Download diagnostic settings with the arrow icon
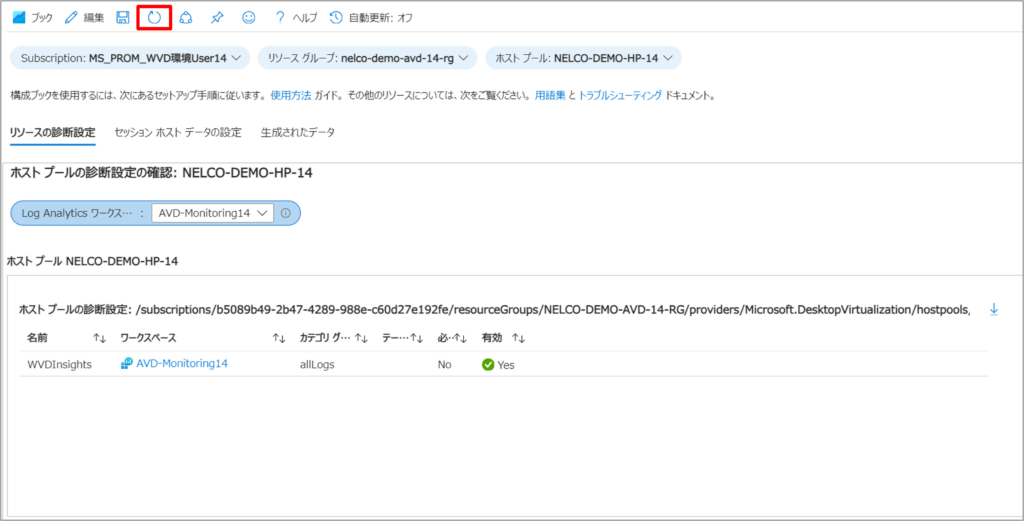 [x=994, y=309]
